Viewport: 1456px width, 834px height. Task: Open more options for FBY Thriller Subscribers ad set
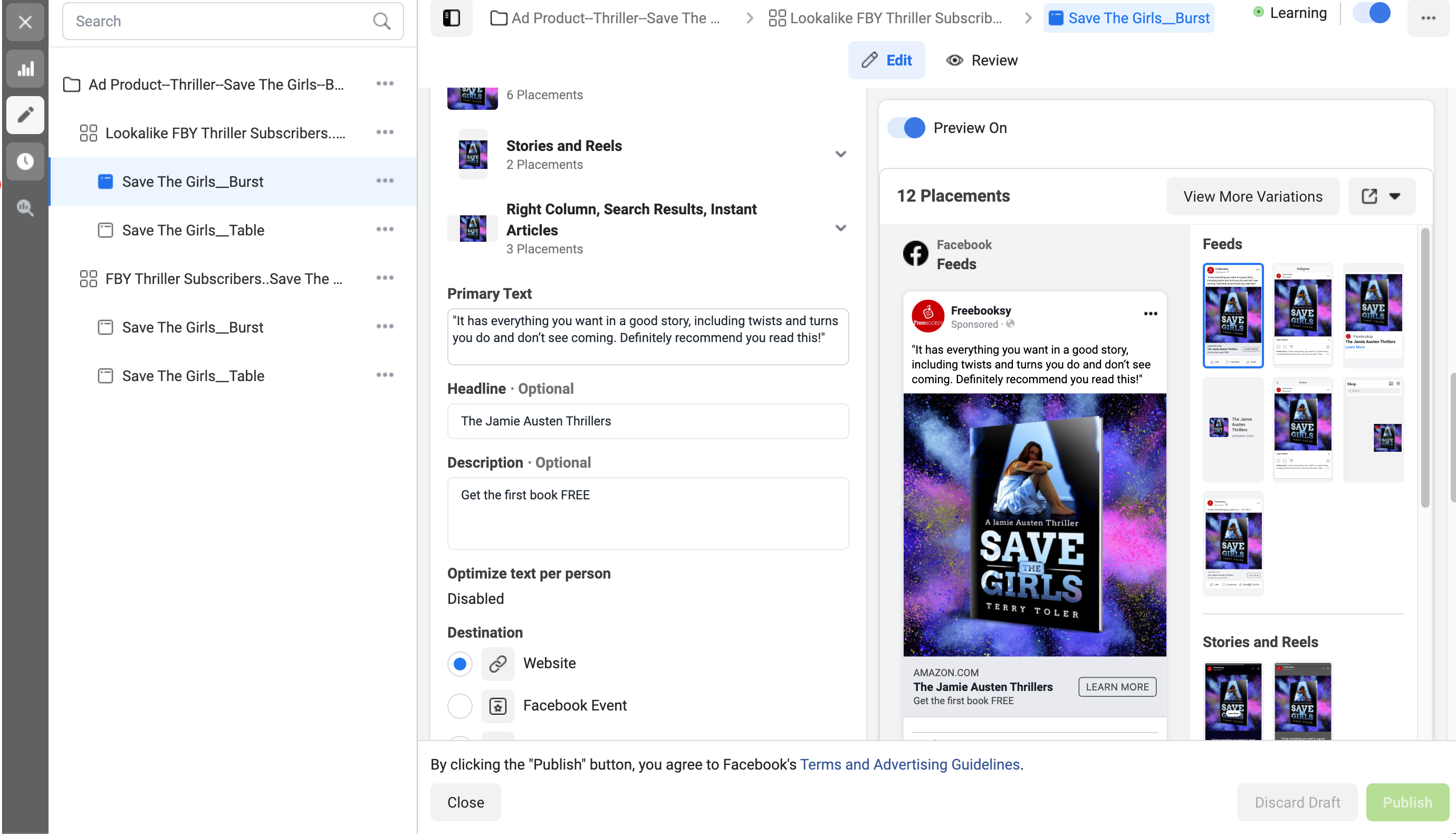click(x=385, y=278)
